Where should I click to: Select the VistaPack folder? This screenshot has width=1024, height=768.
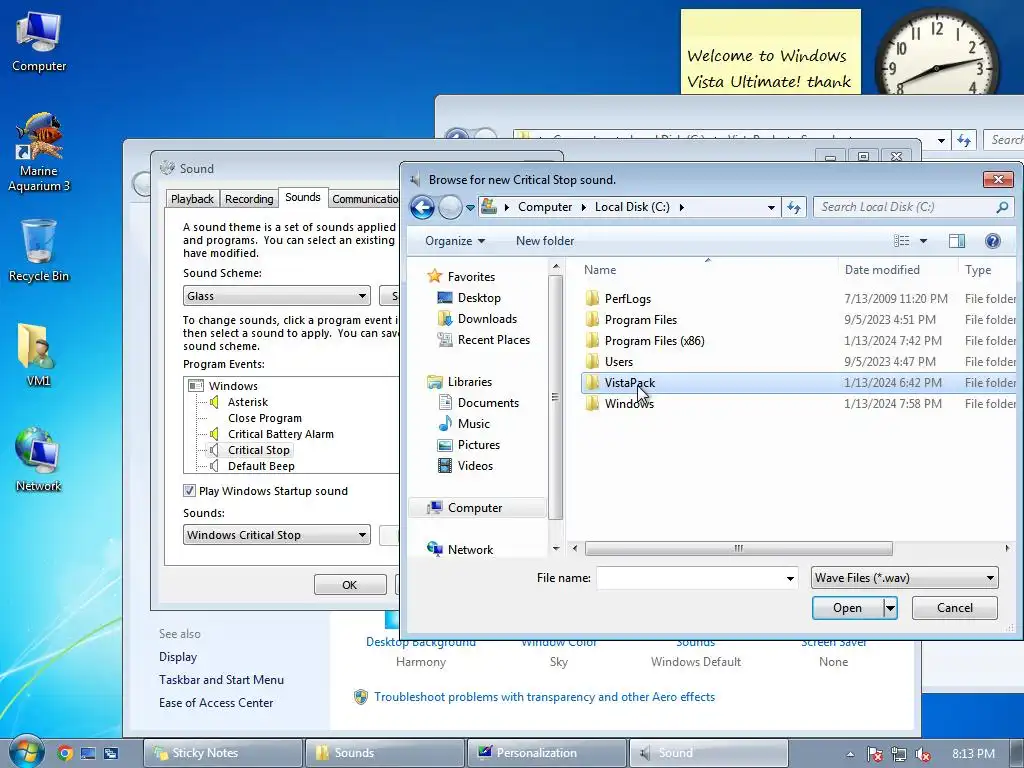[798, 383]
